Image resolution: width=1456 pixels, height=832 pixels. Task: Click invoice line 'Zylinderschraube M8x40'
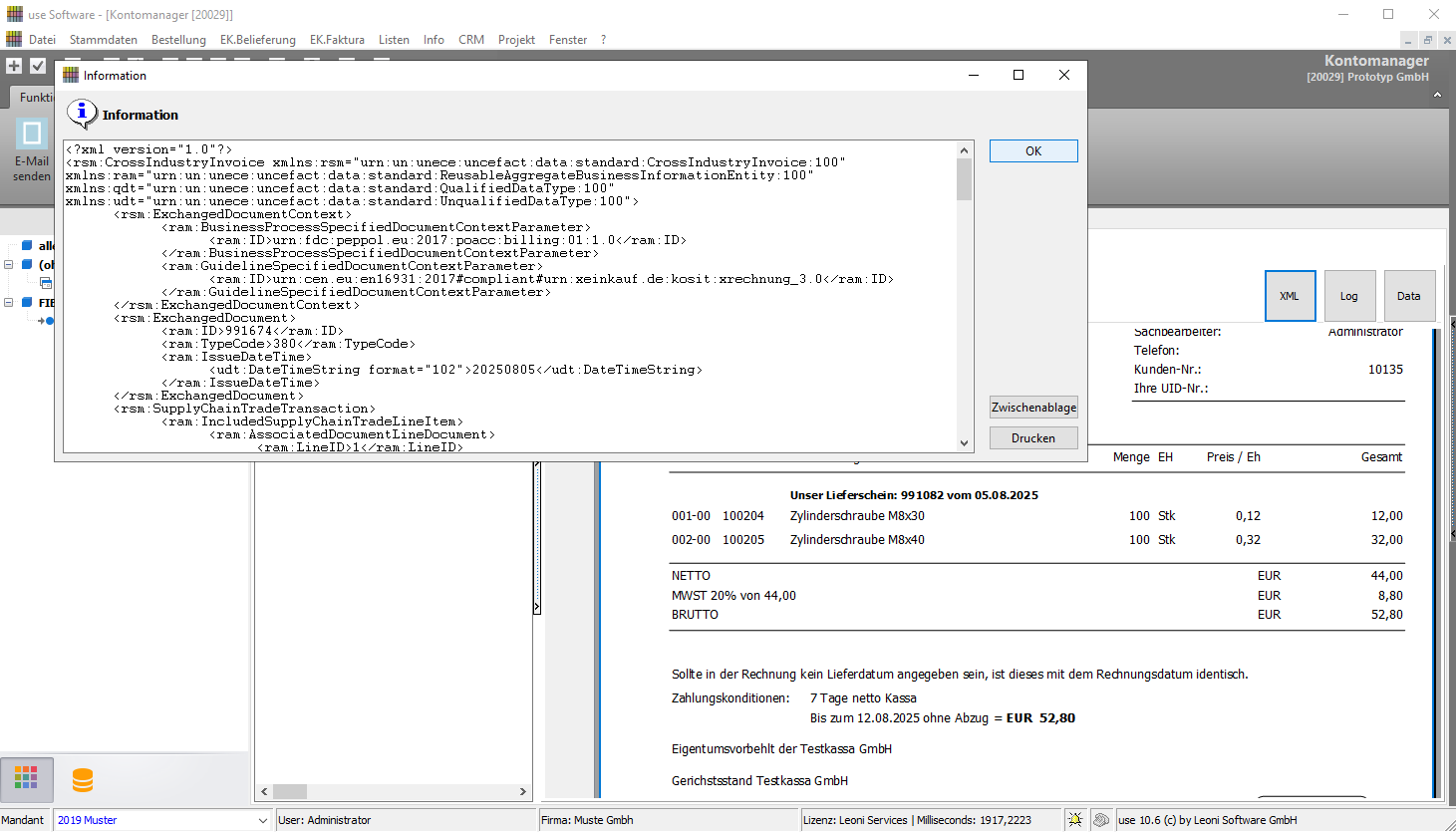click(x=857, y=540)
